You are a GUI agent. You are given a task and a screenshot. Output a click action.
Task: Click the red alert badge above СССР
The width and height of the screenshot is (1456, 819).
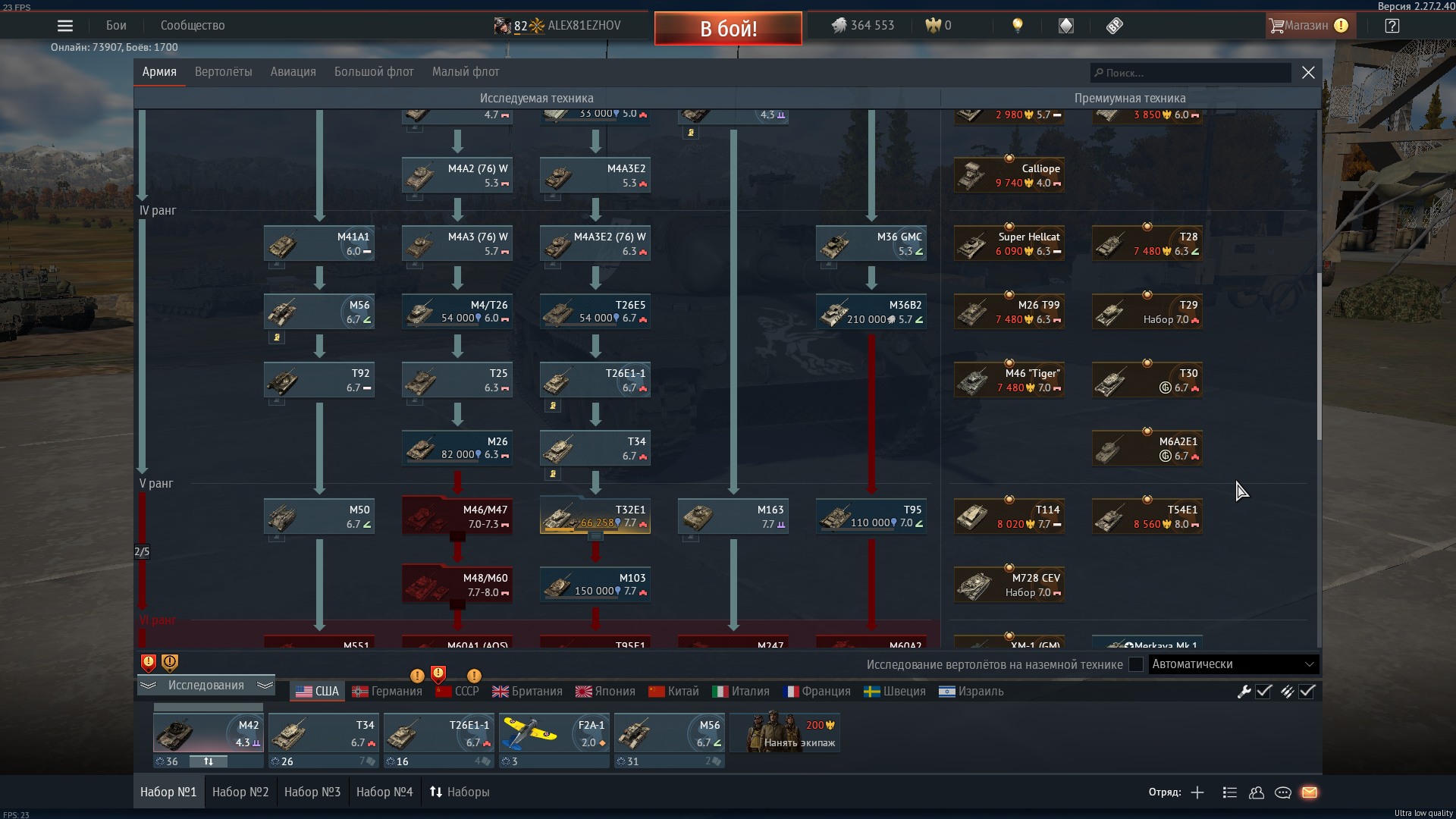(438, 673)
